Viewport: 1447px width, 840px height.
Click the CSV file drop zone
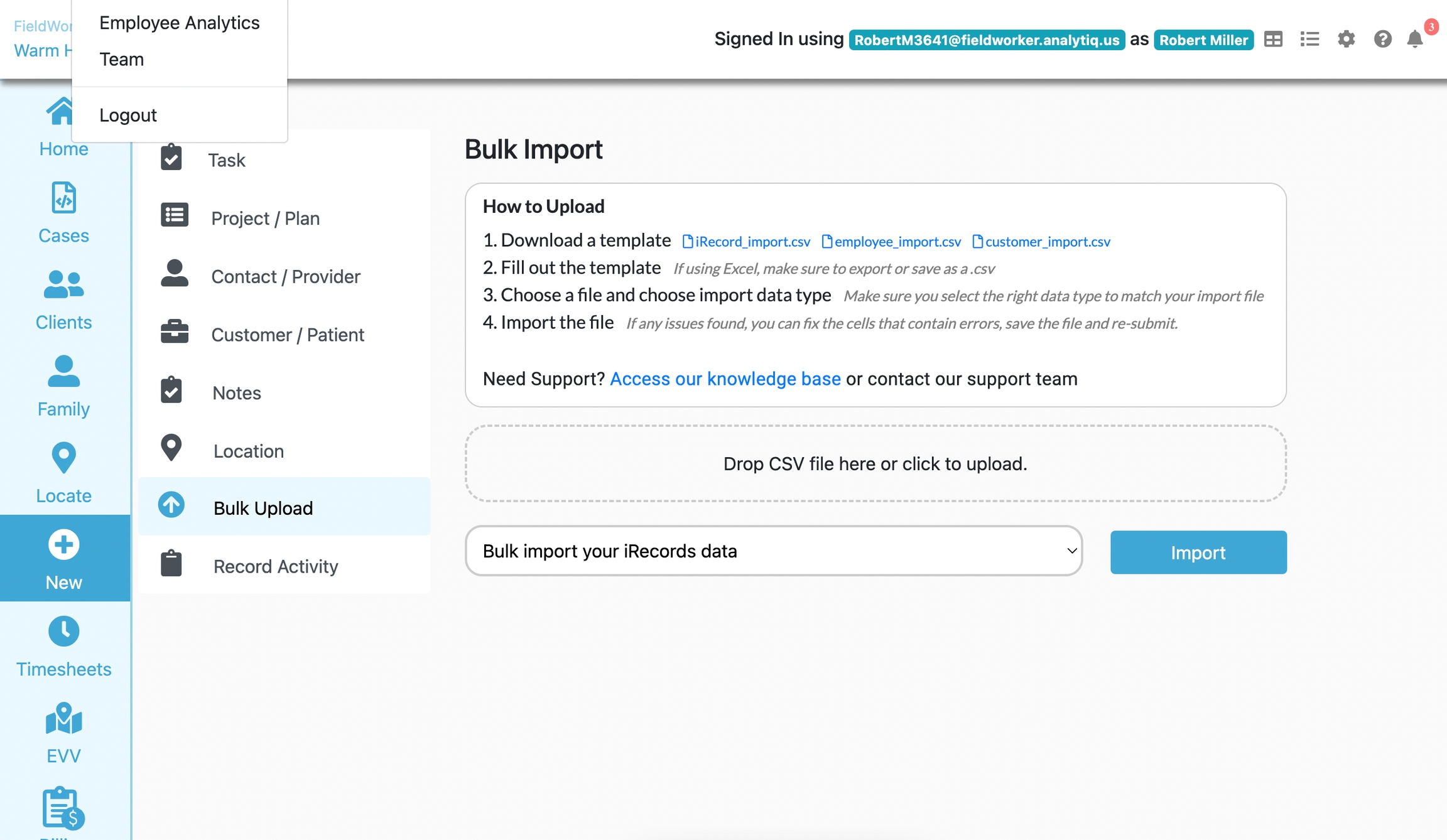click(x=875, y=464)
